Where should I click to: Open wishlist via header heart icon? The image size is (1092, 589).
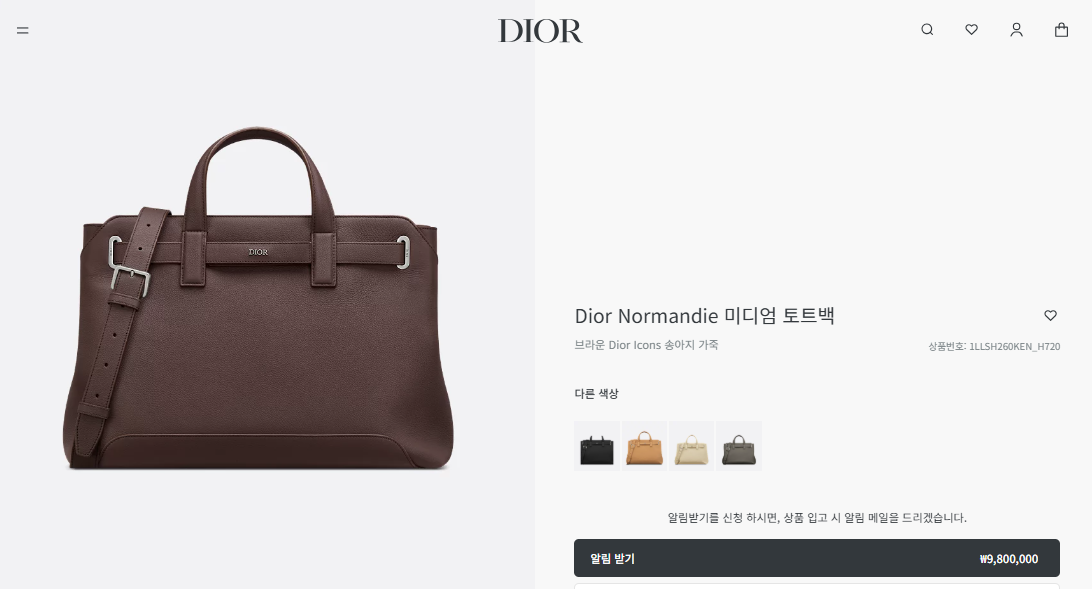pos(972,29)
